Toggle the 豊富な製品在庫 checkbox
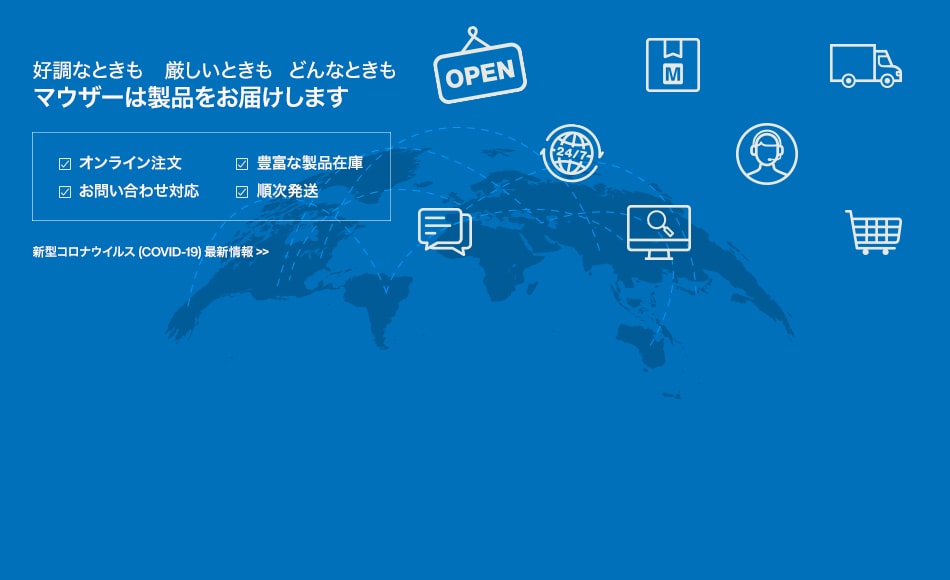The width and height of the screenshot is (950, 580). coord(241,162)
